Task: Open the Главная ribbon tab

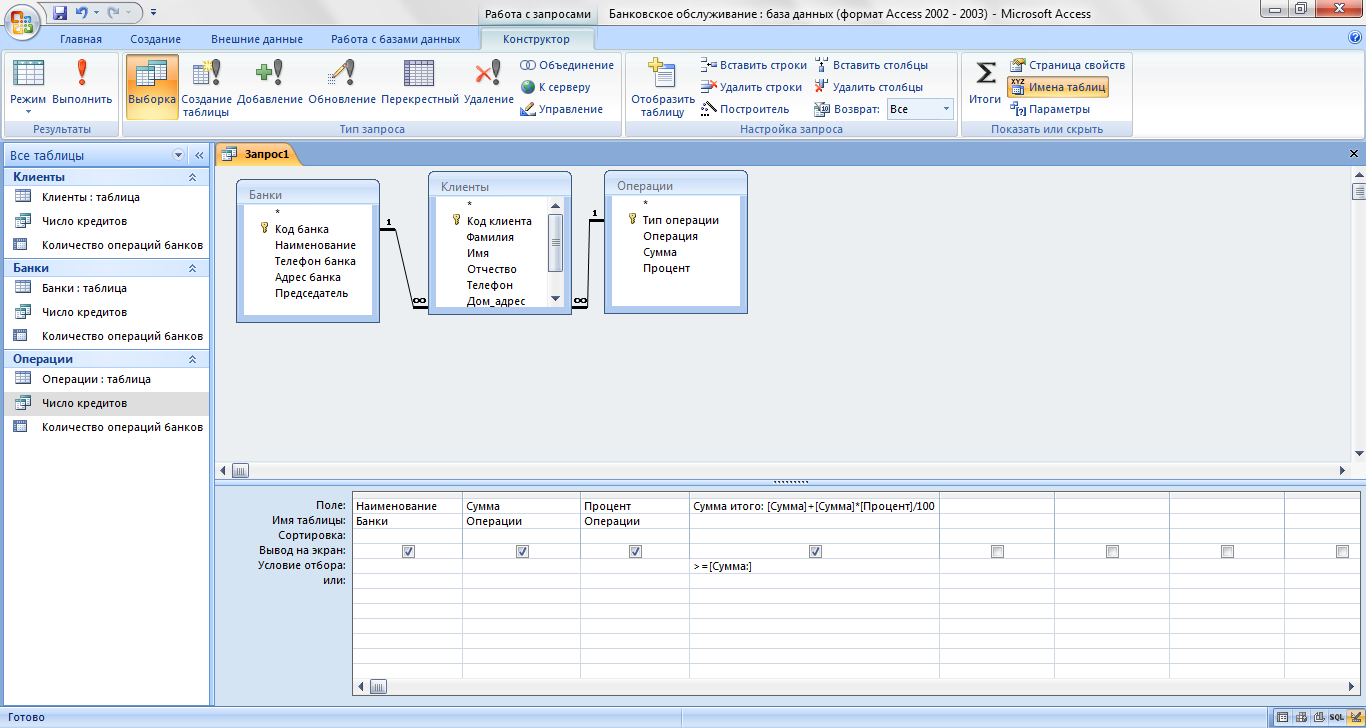Action: pyautogui.click(x=81, y=39)
